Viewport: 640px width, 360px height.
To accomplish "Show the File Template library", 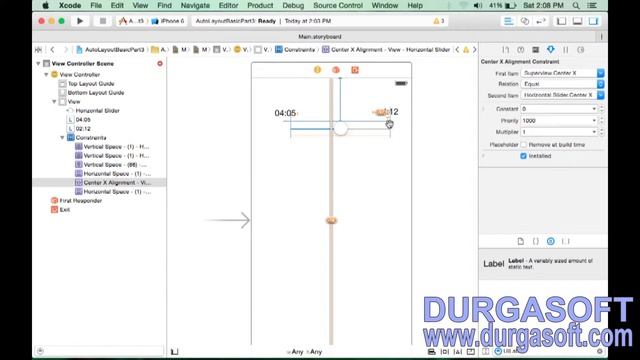I will (521, 241).
